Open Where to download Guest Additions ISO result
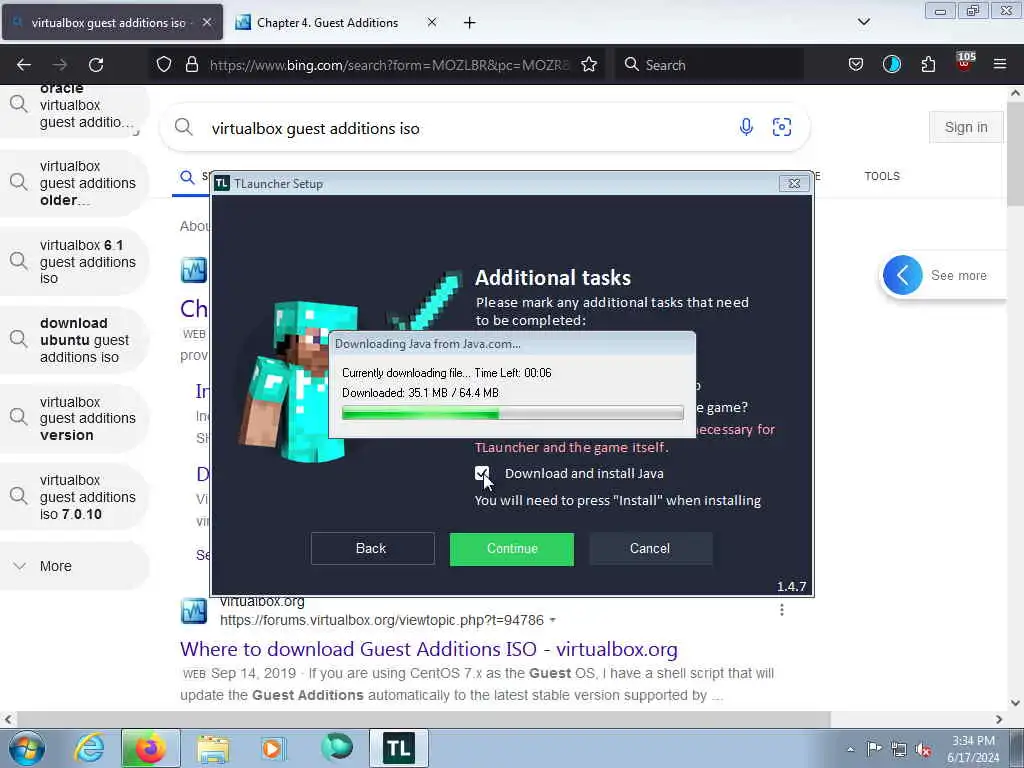This screenshot has height=768, width=1024. pyautogui.click(x=428, y=649)
